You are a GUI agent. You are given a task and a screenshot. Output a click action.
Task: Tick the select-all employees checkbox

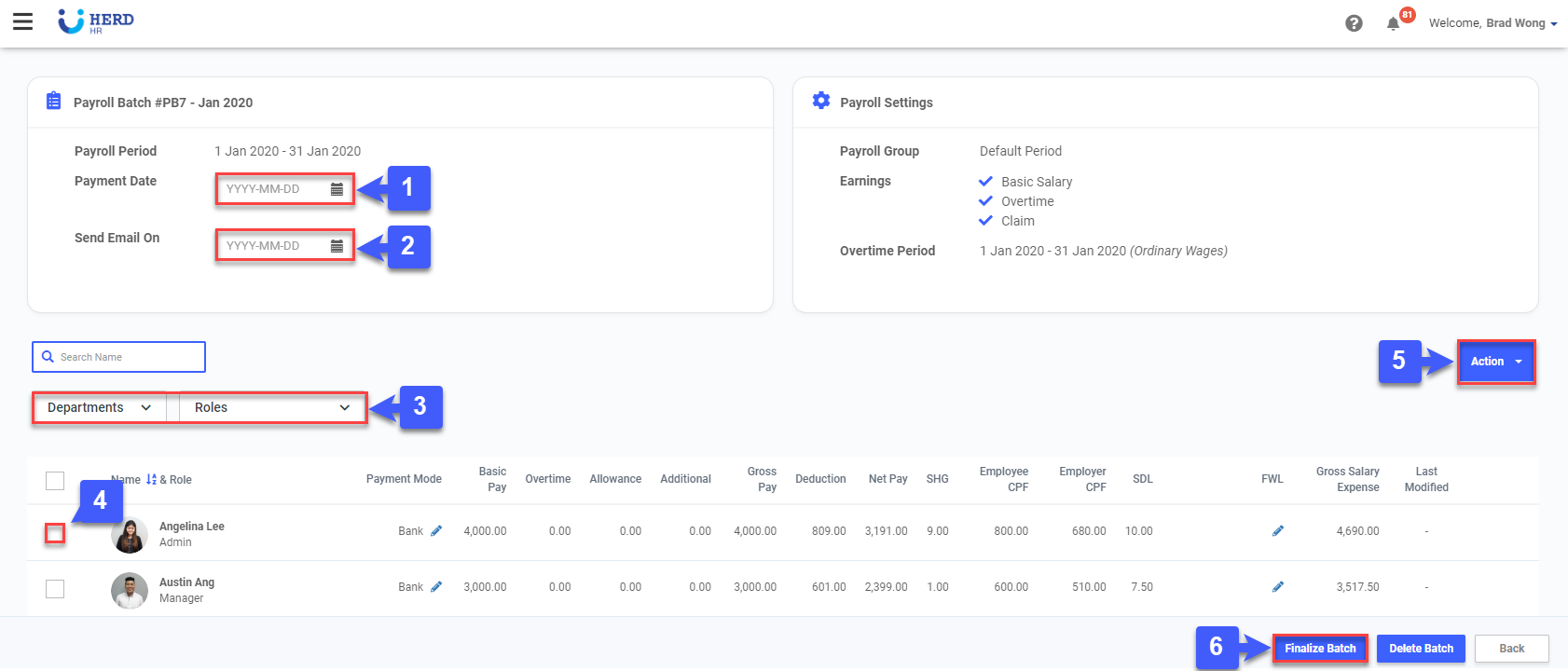pyautogui.click(x=55, y=481)
